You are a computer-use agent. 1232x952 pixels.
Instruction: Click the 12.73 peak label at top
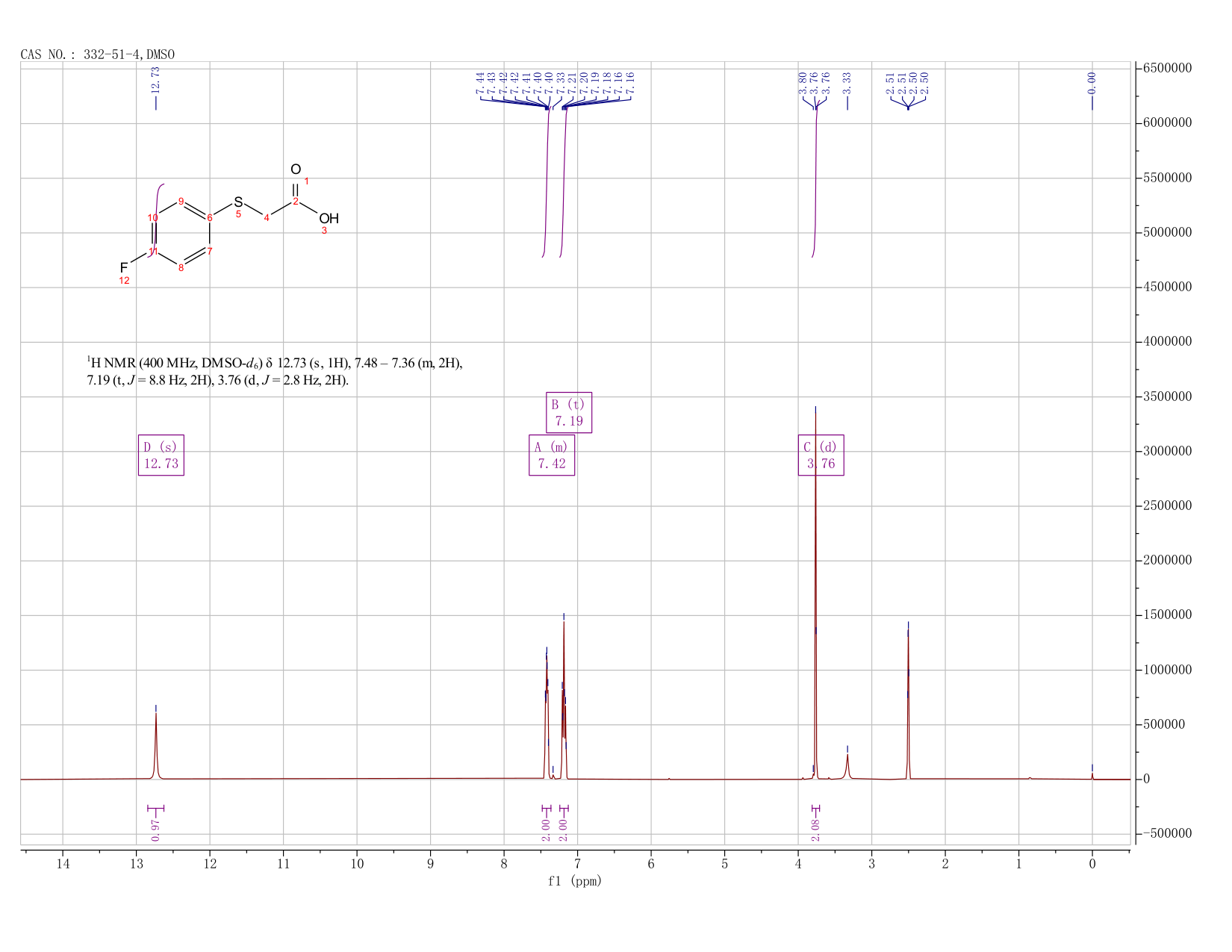(155, 80)
